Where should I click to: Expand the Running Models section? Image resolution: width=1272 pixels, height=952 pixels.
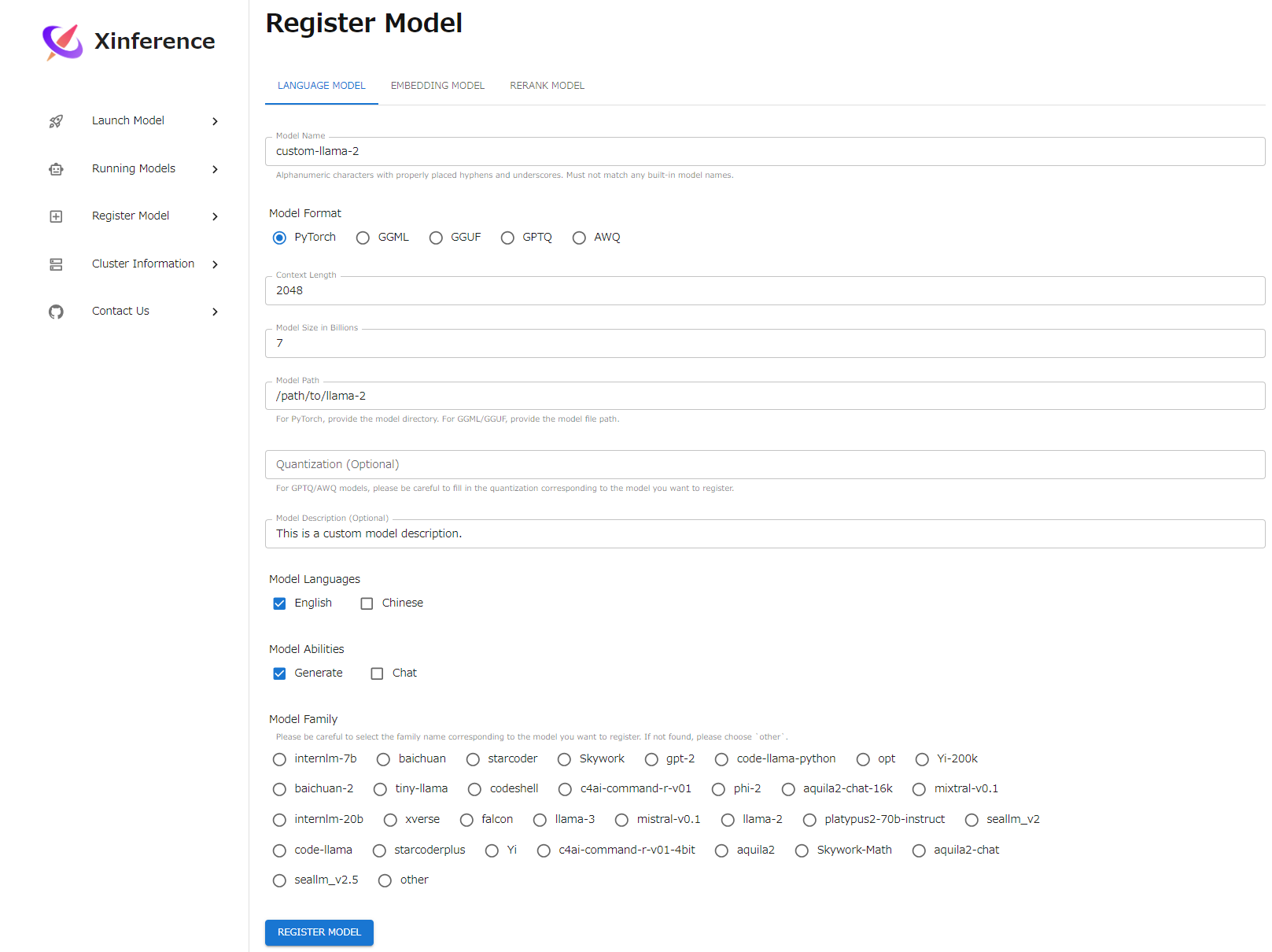pyautogui.click(x=214, y=168)
